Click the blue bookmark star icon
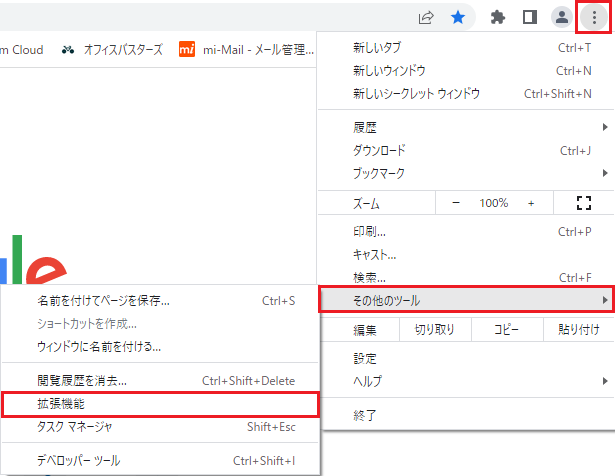Viewport: 615px width, 476px height. (456, 16)
